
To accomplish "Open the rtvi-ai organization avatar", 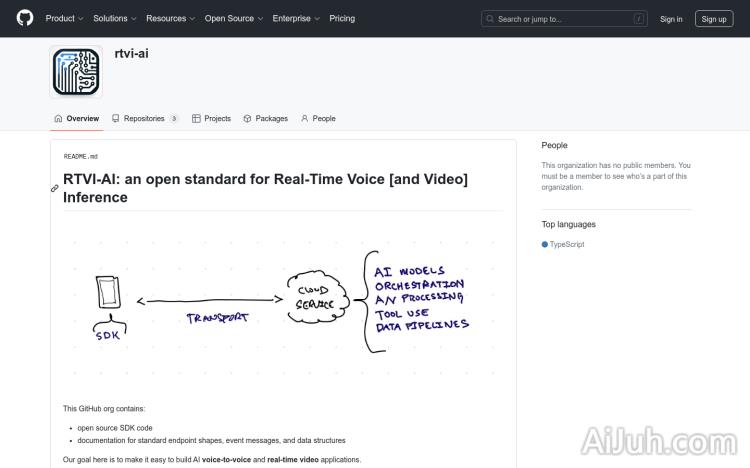I will coord(76,72).
